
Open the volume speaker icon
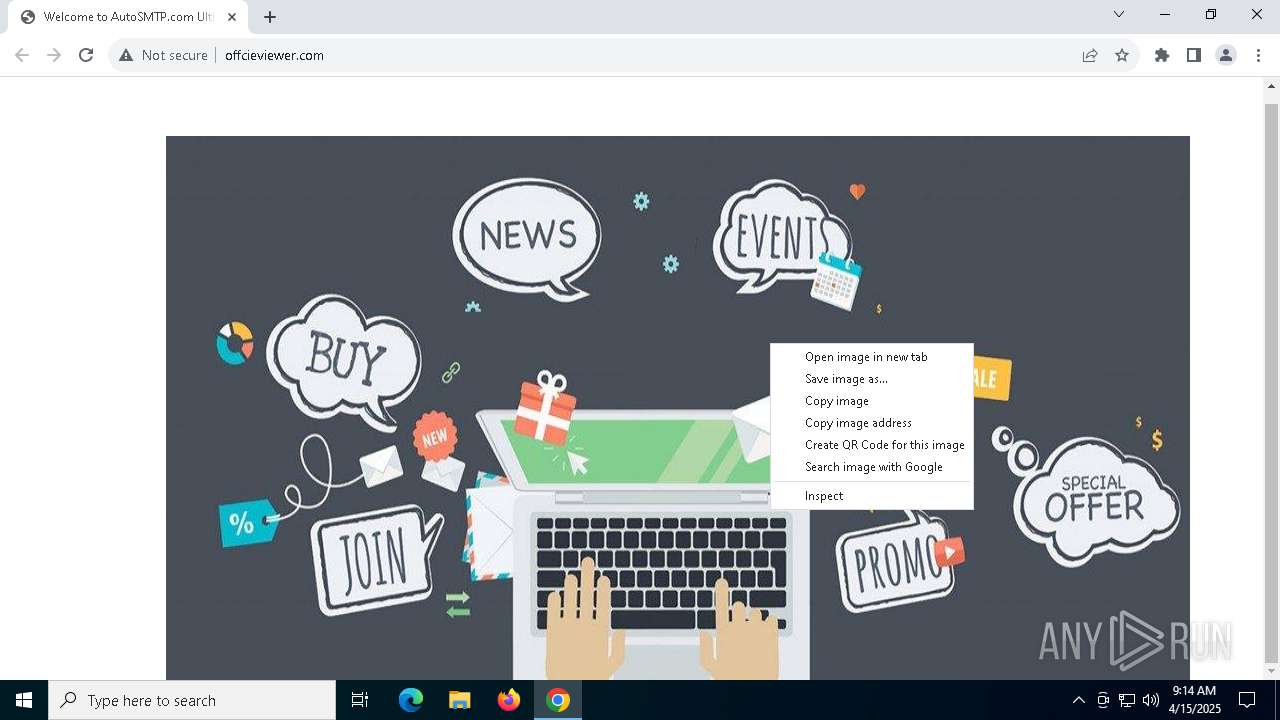tap(1150, 700)
